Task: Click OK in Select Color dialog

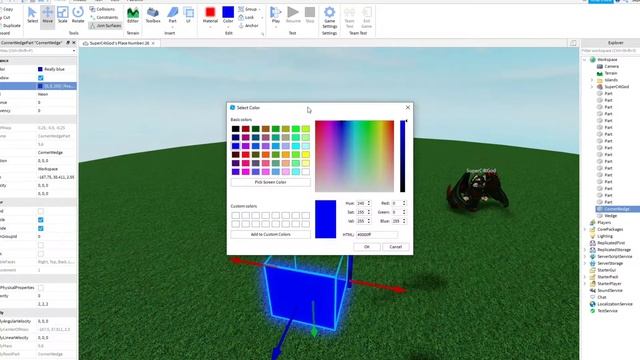Action: [367, 247]
